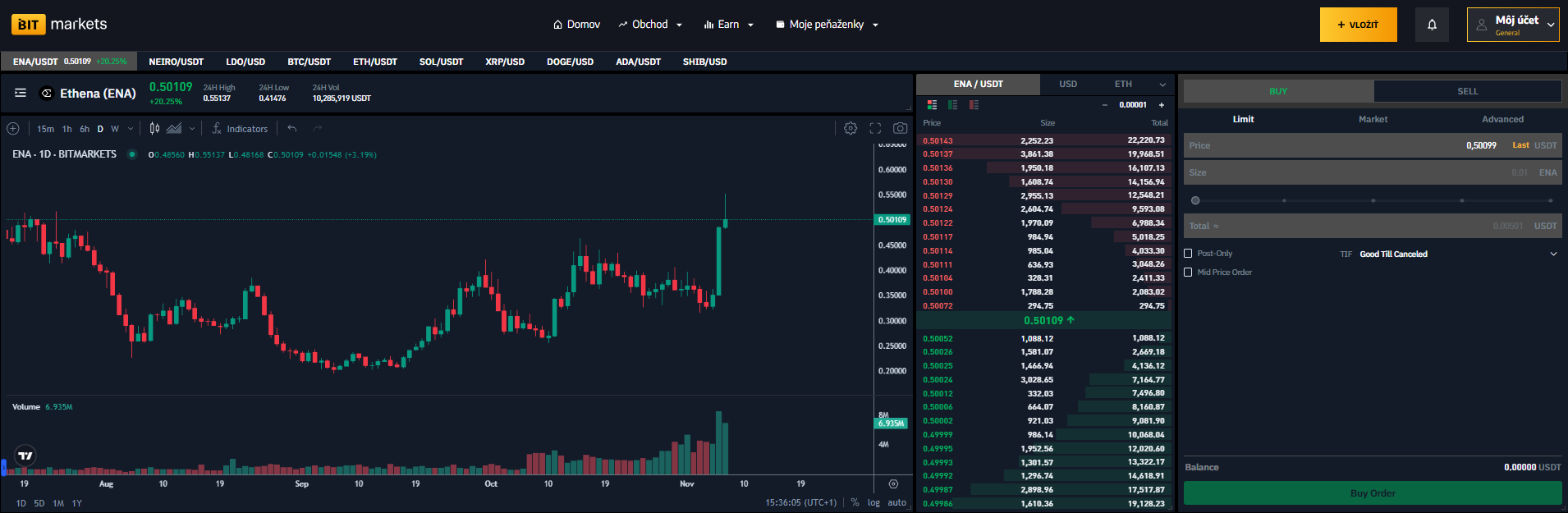The height and width of the screenshot is (513, 1568).
Task: Toggle log scale on the chart
Action: [873, 503]
